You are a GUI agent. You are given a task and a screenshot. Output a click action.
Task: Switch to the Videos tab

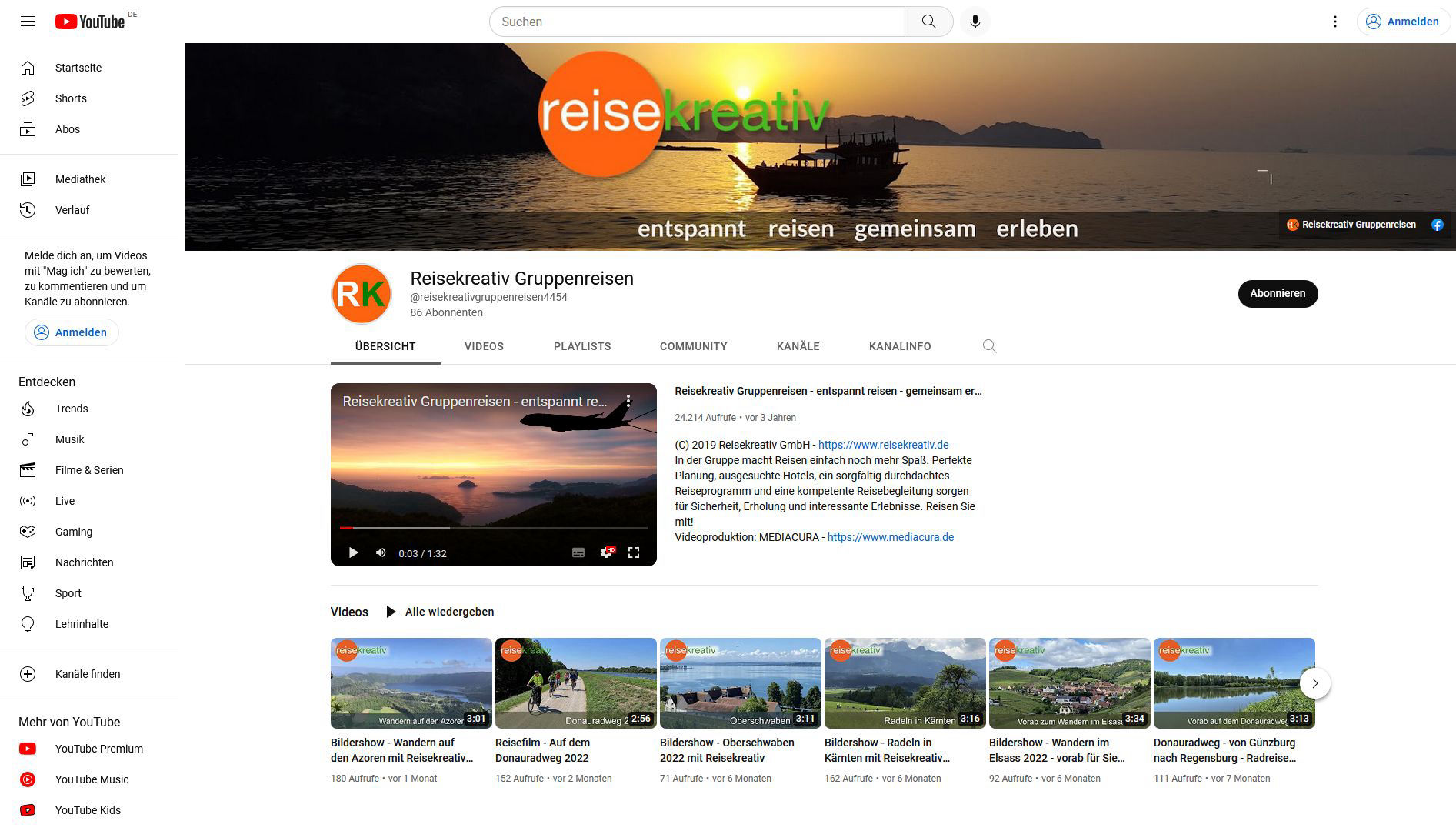coord(484,346)
